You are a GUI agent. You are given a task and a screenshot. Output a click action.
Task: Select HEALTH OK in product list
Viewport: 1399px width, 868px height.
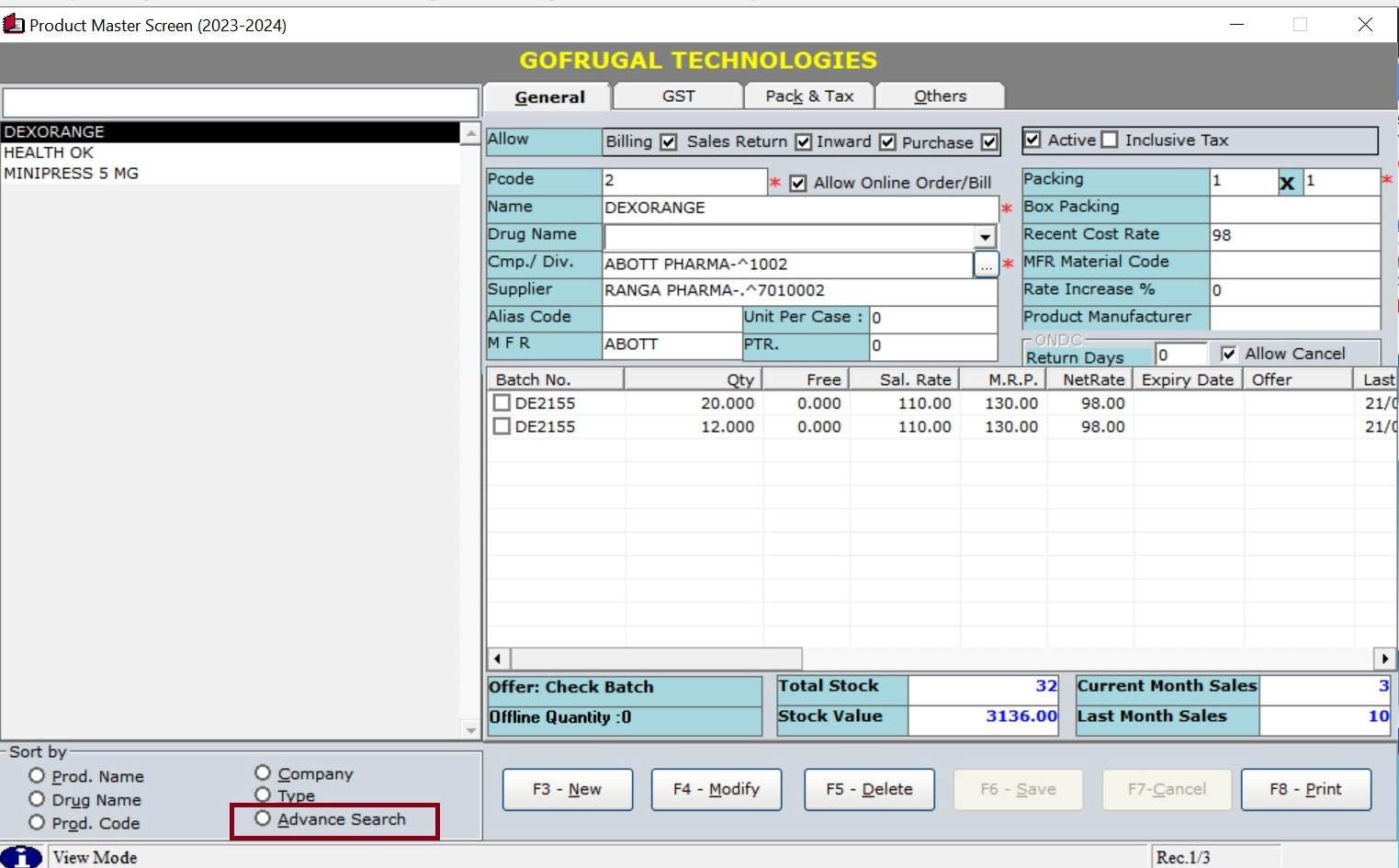49,152
